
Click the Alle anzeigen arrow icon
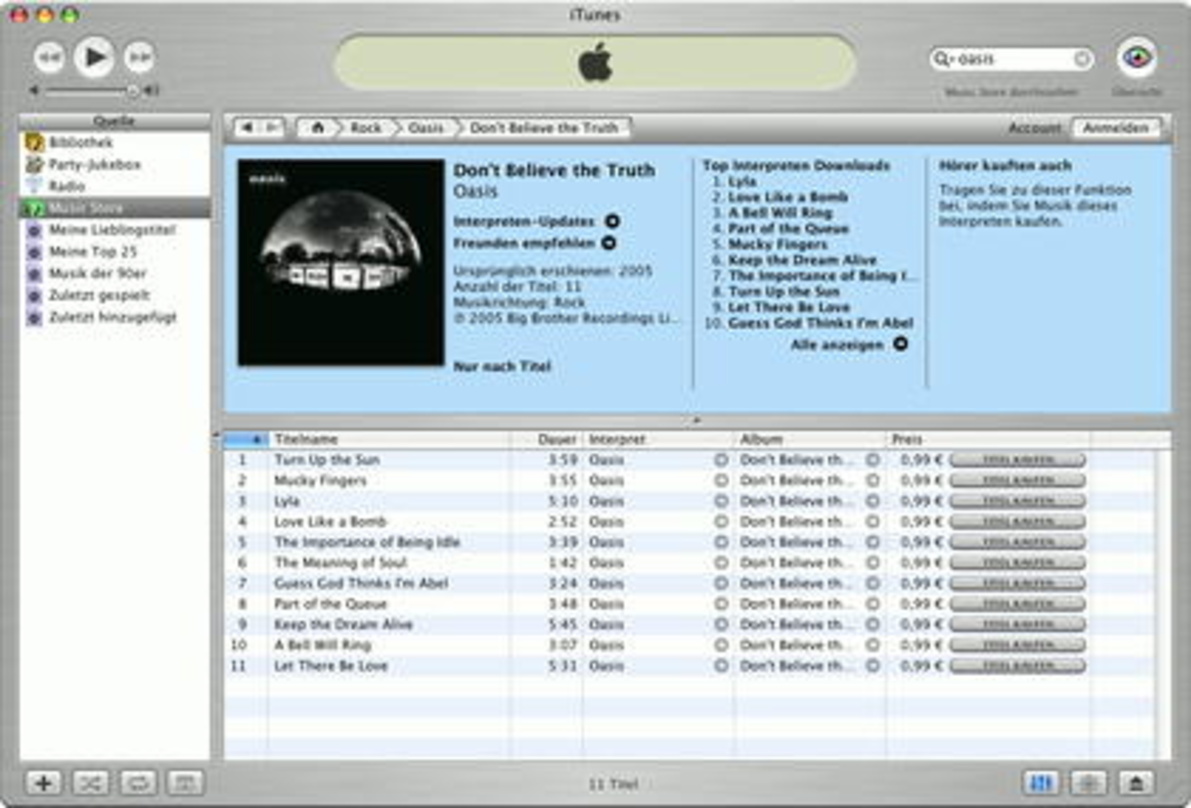tap(900, 345)
